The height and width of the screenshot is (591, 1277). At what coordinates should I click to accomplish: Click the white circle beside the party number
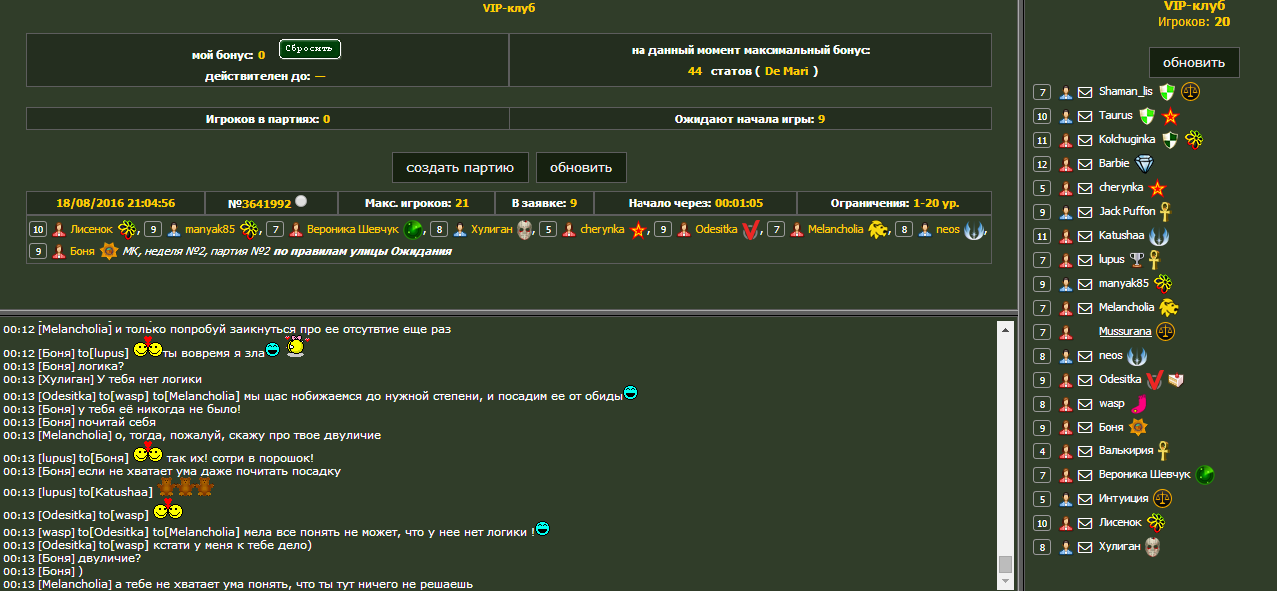tap(301, 201)
